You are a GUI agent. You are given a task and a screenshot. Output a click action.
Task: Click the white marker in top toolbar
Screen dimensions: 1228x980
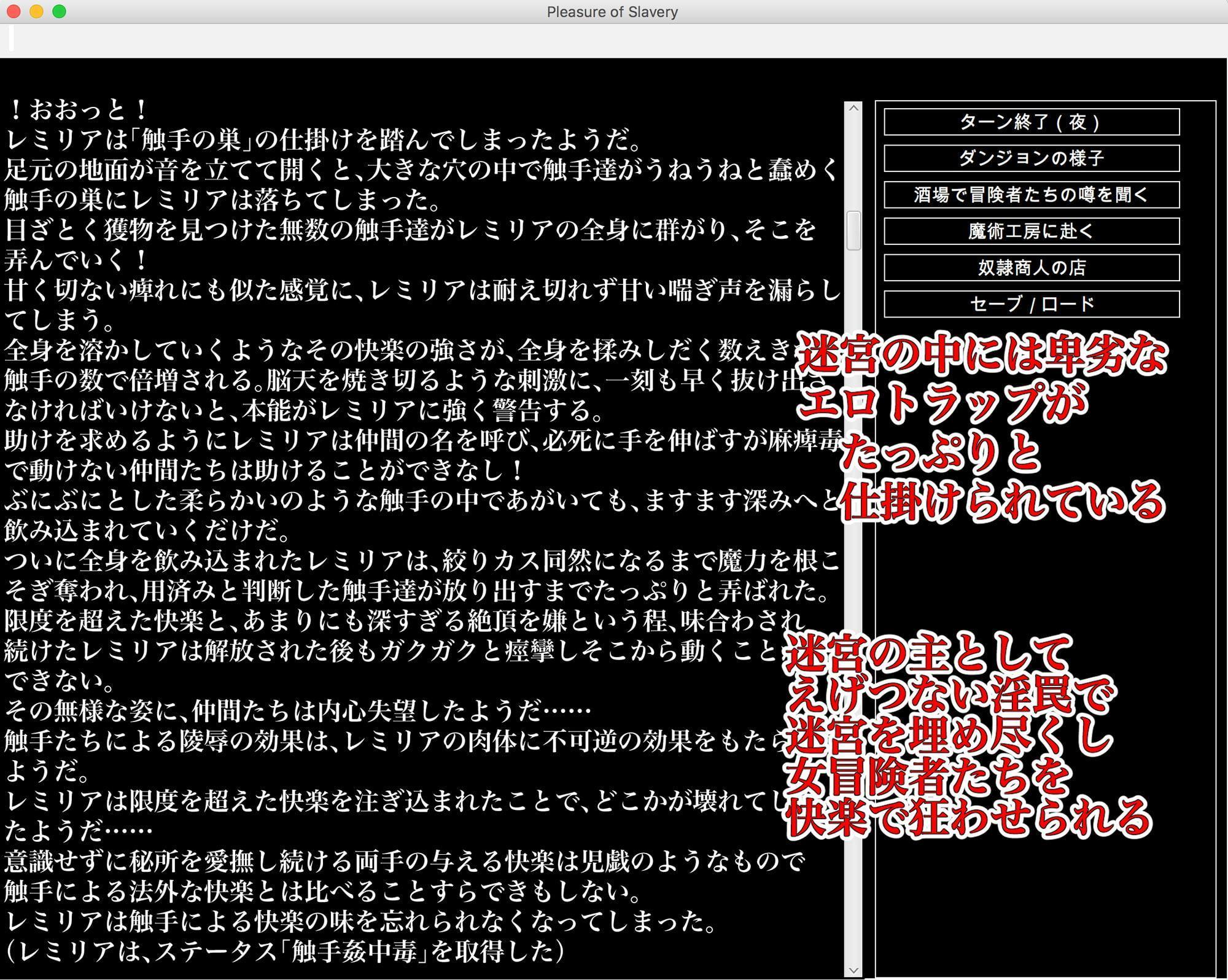[11, 38]
